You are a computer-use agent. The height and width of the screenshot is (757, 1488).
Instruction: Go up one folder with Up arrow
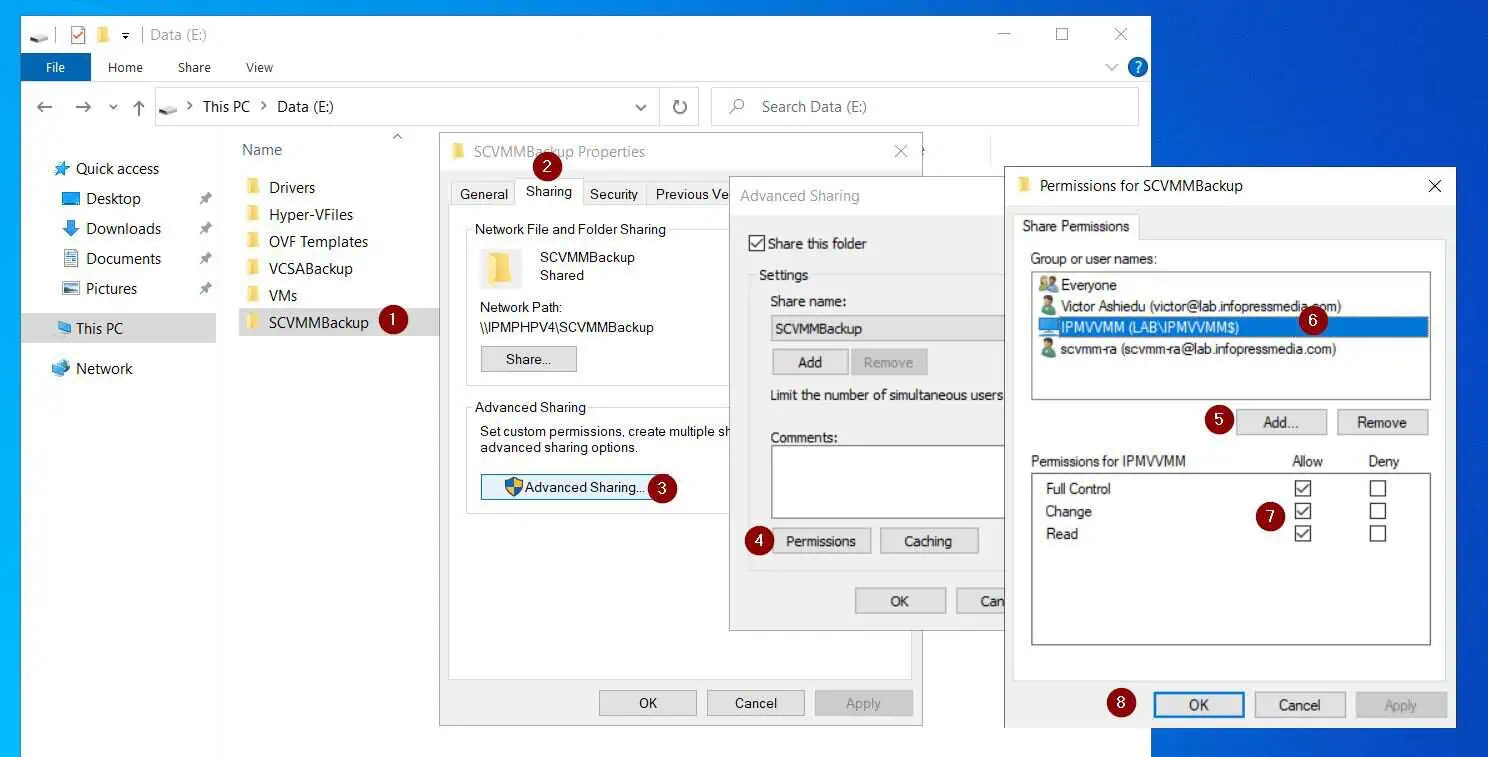[x=138, y=107]
